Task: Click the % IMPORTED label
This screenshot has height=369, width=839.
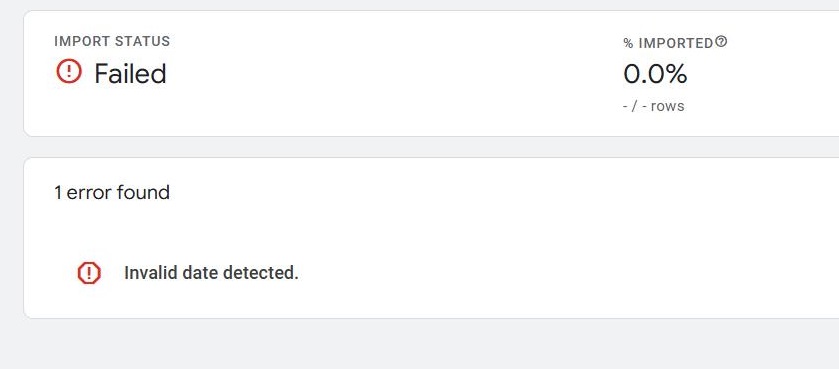Action: 668,43
